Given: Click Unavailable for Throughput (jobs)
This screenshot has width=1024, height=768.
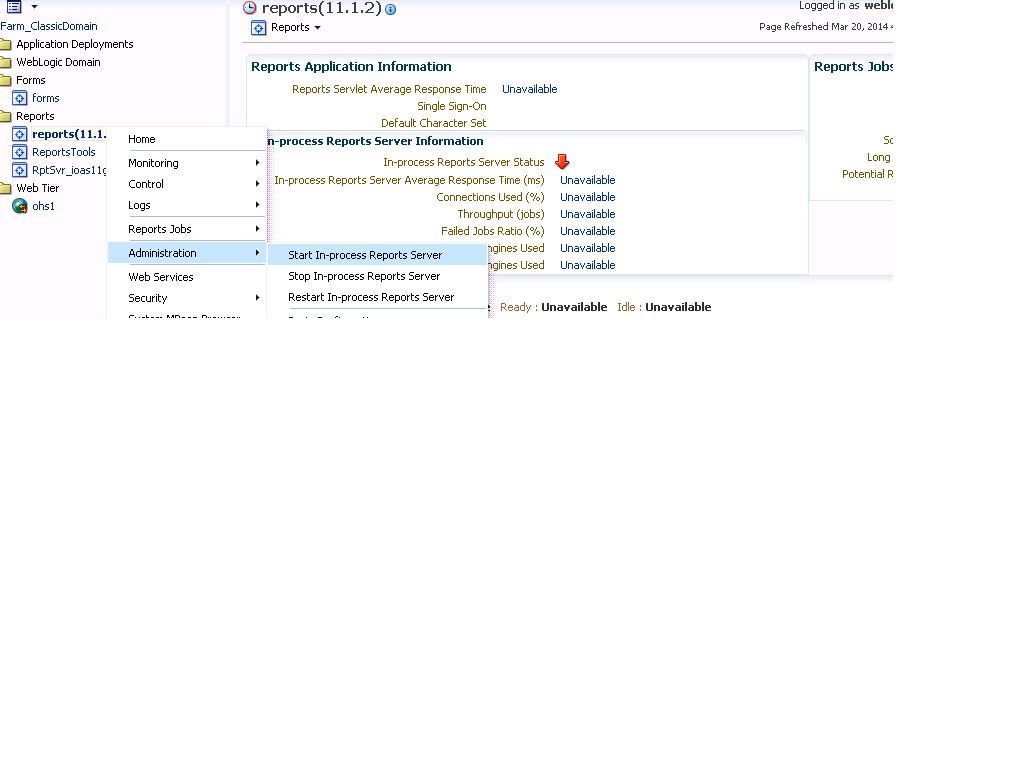Looking at the screenshot, I should click(x=588, y=214).
